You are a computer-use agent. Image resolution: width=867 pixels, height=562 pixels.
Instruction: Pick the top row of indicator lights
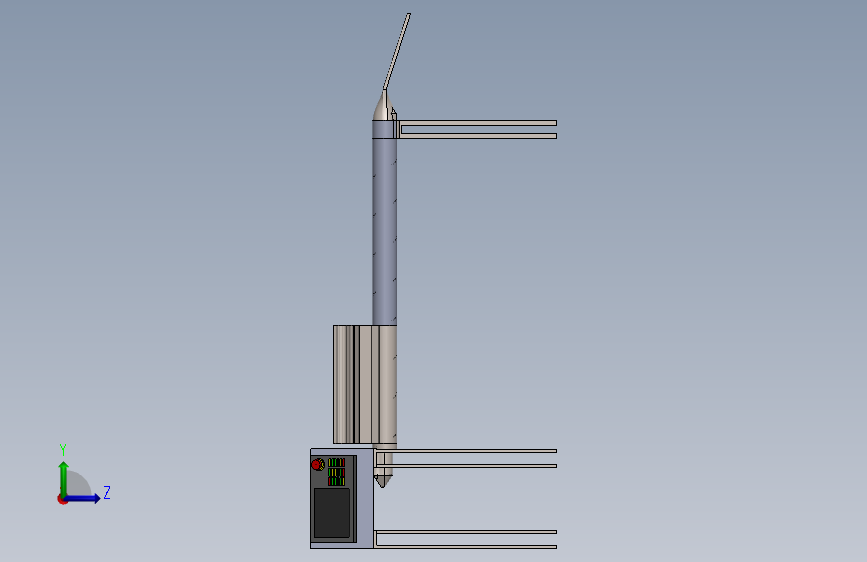[336, 462]
